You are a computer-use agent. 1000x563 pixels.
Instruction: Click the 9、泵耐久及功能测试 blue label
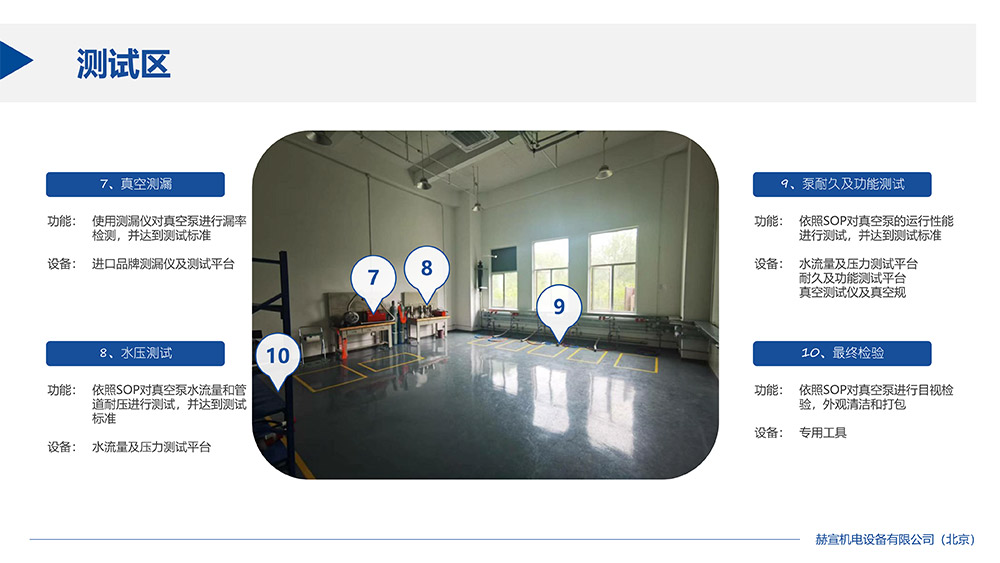[x=842, y=184]
